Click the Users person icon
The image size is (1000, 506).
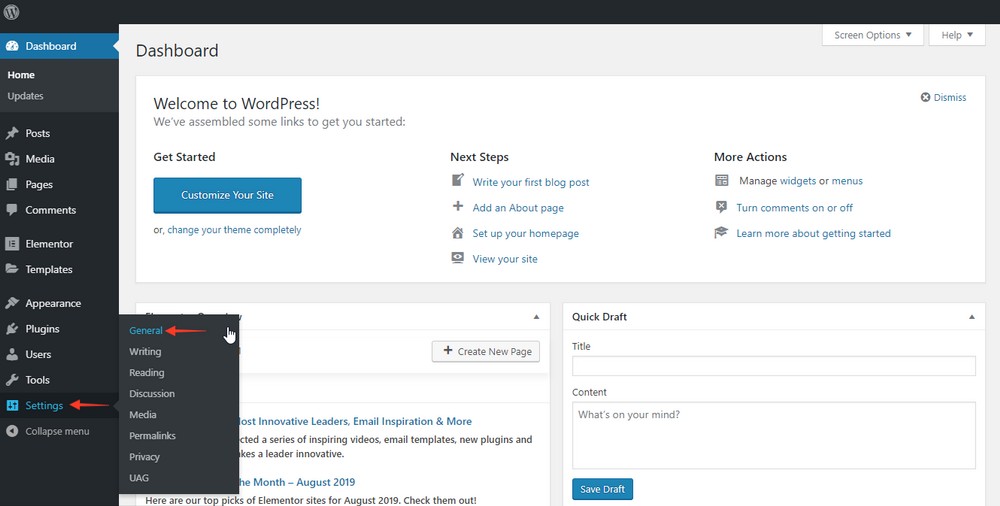tap(11, 354)
